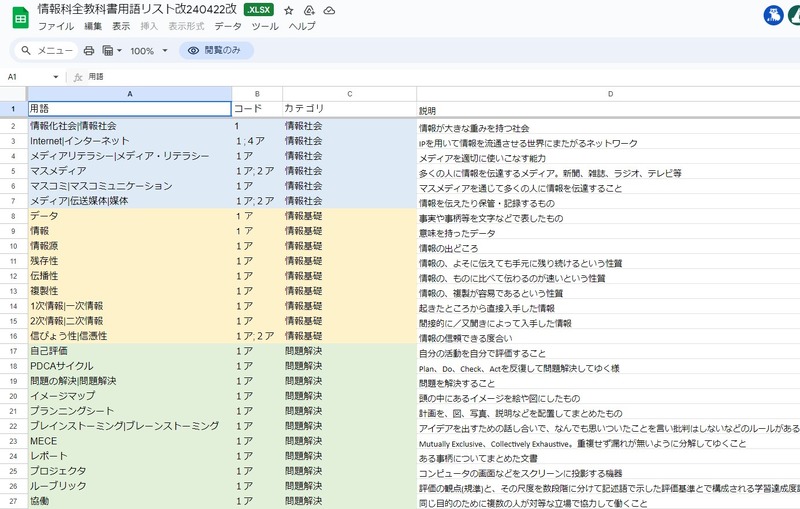800x509 pixels.
Task: Click the move to folder icon
Action: coord(309,10)
